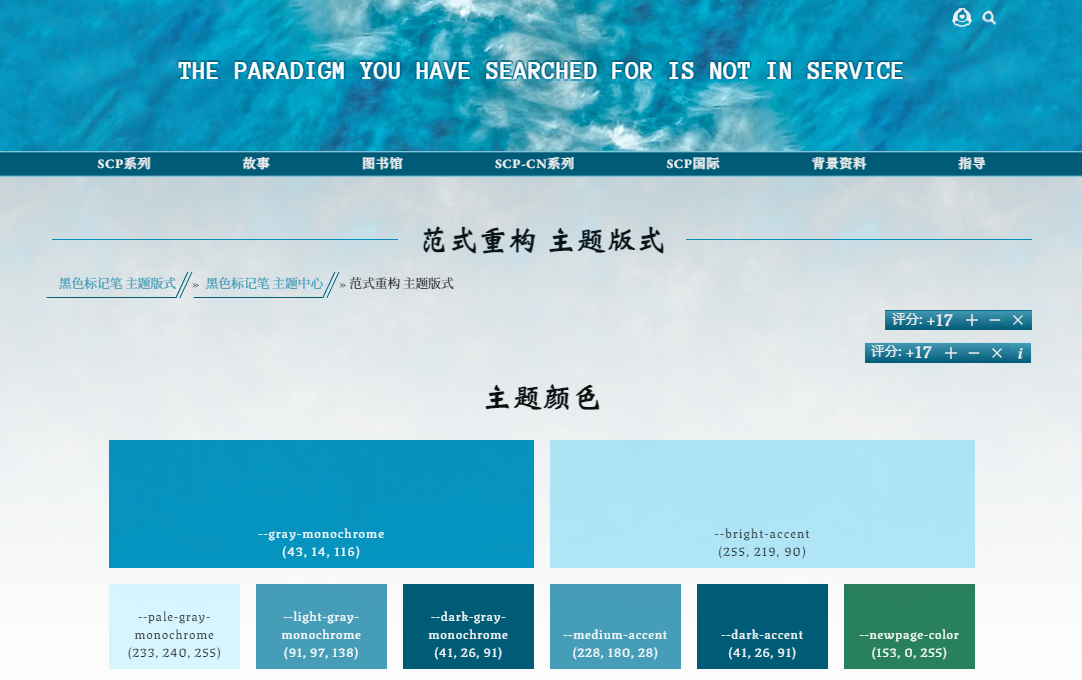Select 故事 from the top navigation
The width and height of the screenshot is (1082, 680).
point(256,163)
